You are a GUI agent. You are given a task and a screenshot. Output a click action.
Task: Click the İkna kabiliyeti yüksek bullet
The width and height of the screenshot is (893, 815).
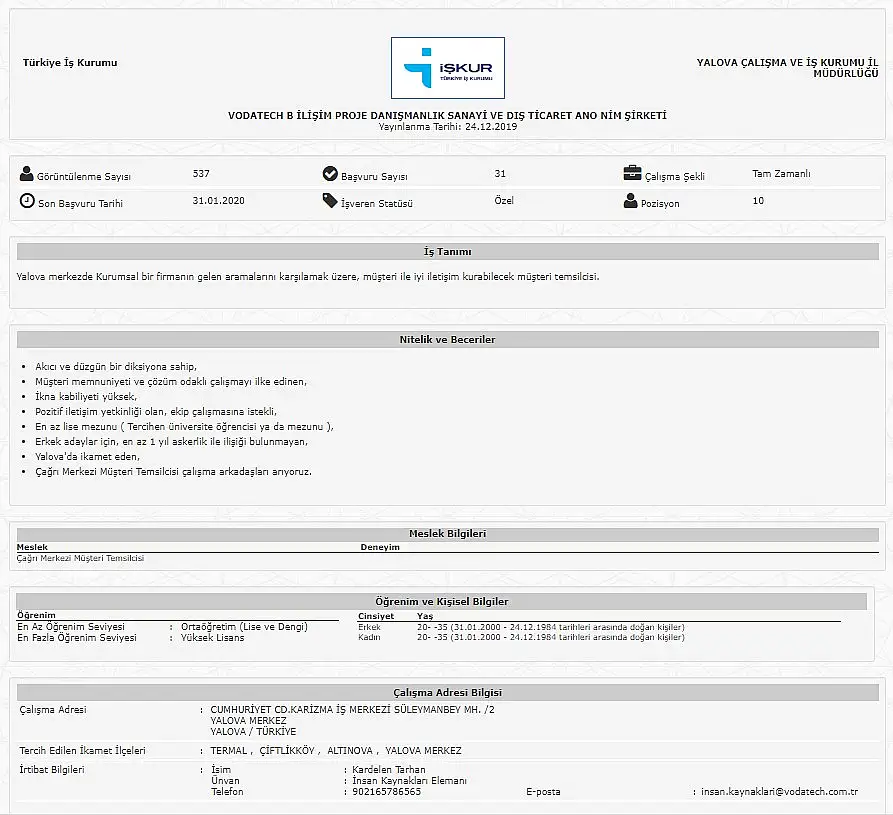click(x=86, y=396)
